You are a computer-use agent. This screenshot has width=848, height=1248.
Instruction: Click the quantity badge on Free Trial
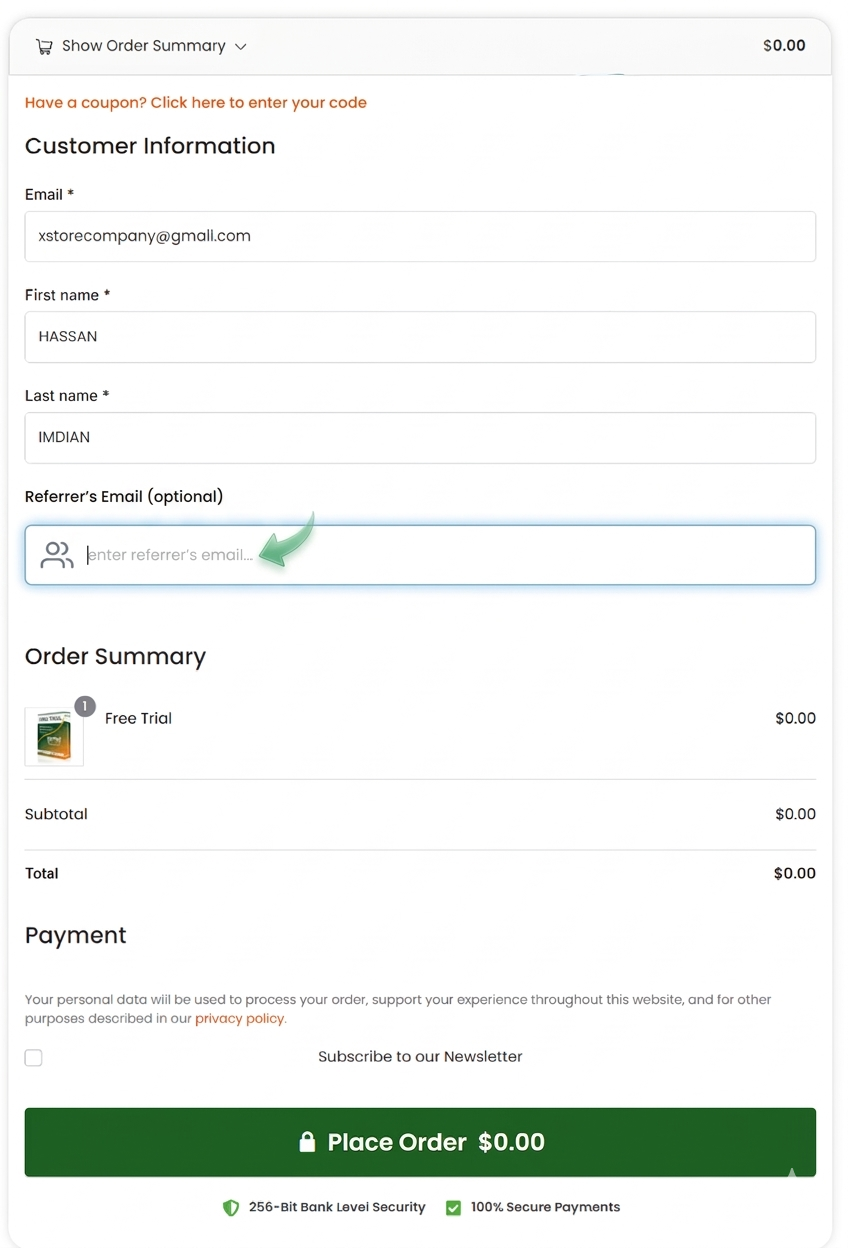(85, 706)
